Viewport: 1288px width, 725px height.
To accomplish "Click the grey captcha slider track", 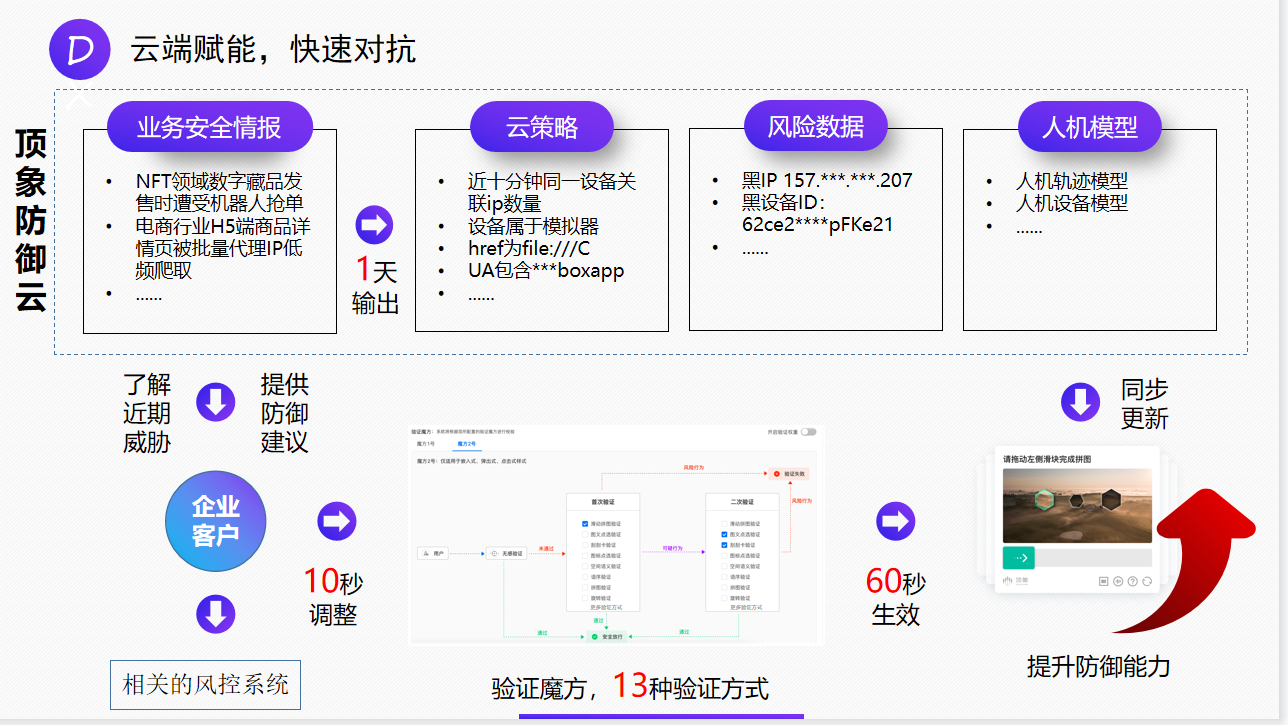I will (x=1093, y=558).
